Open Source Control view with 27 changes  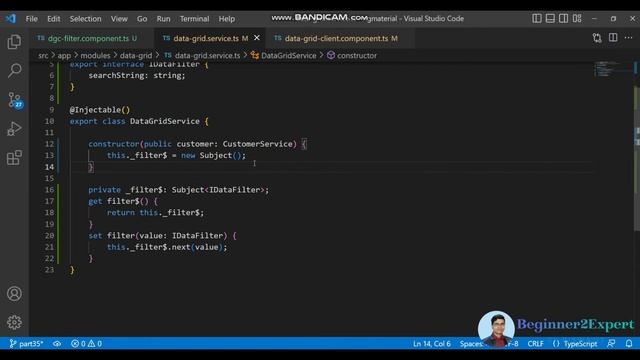click(x=15, y=100)
